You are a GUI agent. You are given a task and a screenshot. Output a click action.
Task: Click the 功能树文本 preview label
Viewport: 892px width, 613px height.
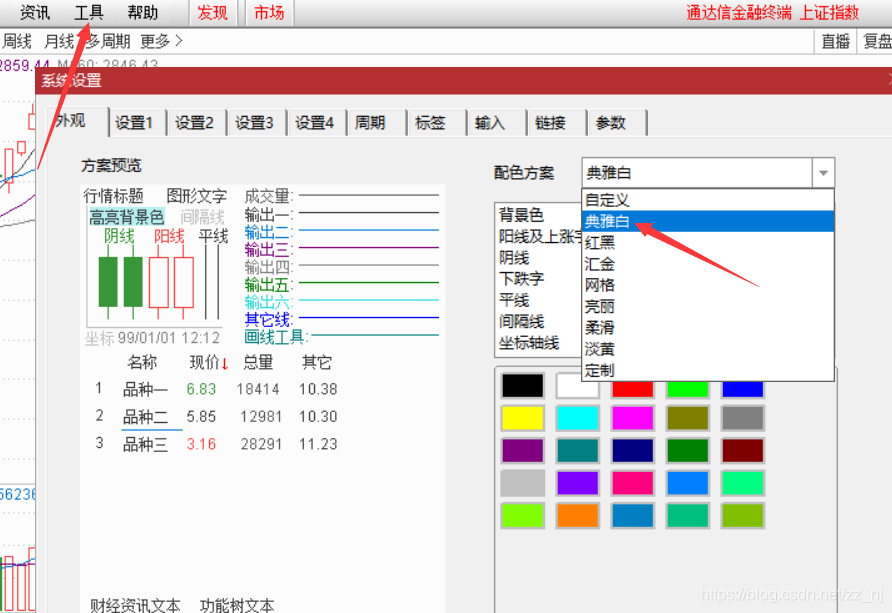pos(237,605)
